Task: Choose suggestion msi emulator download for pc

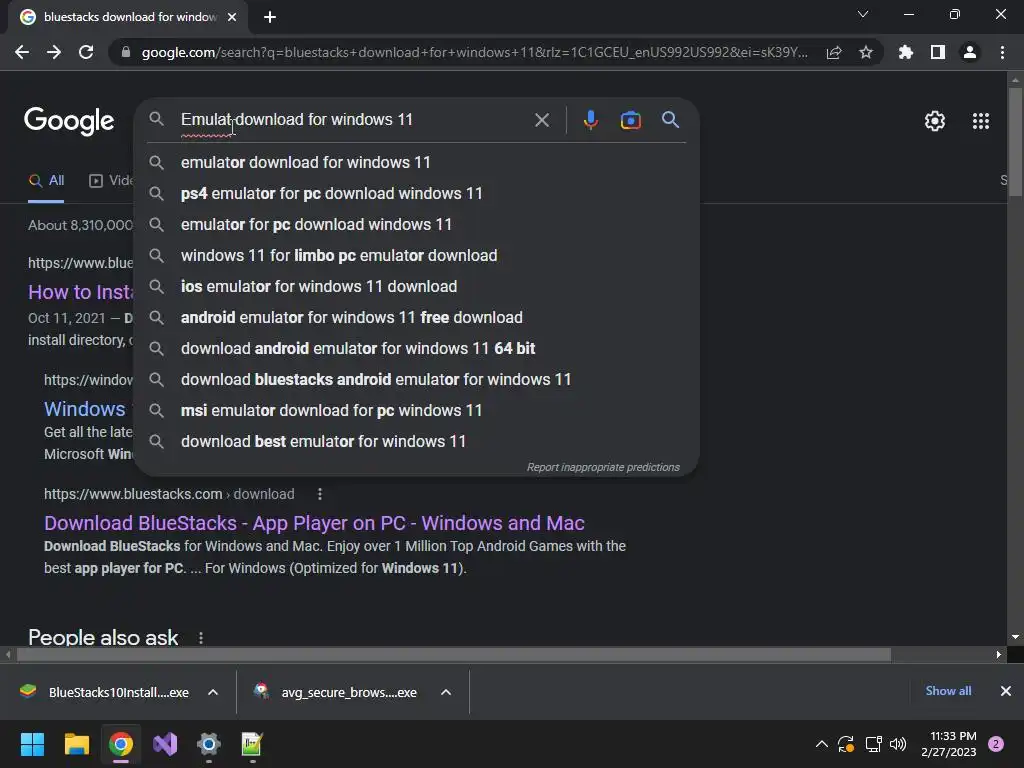Action: click(416, 411)
